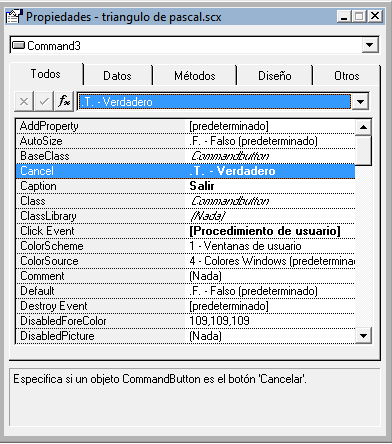The image size is (392, 444).
Task: Open the fx expression builder
Action: click(64, 101)
